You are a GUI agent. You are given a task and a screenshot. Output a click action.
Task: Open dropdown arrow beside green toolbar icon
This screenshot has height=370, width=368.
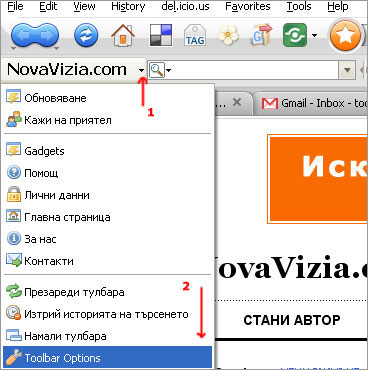click(314, 35)
